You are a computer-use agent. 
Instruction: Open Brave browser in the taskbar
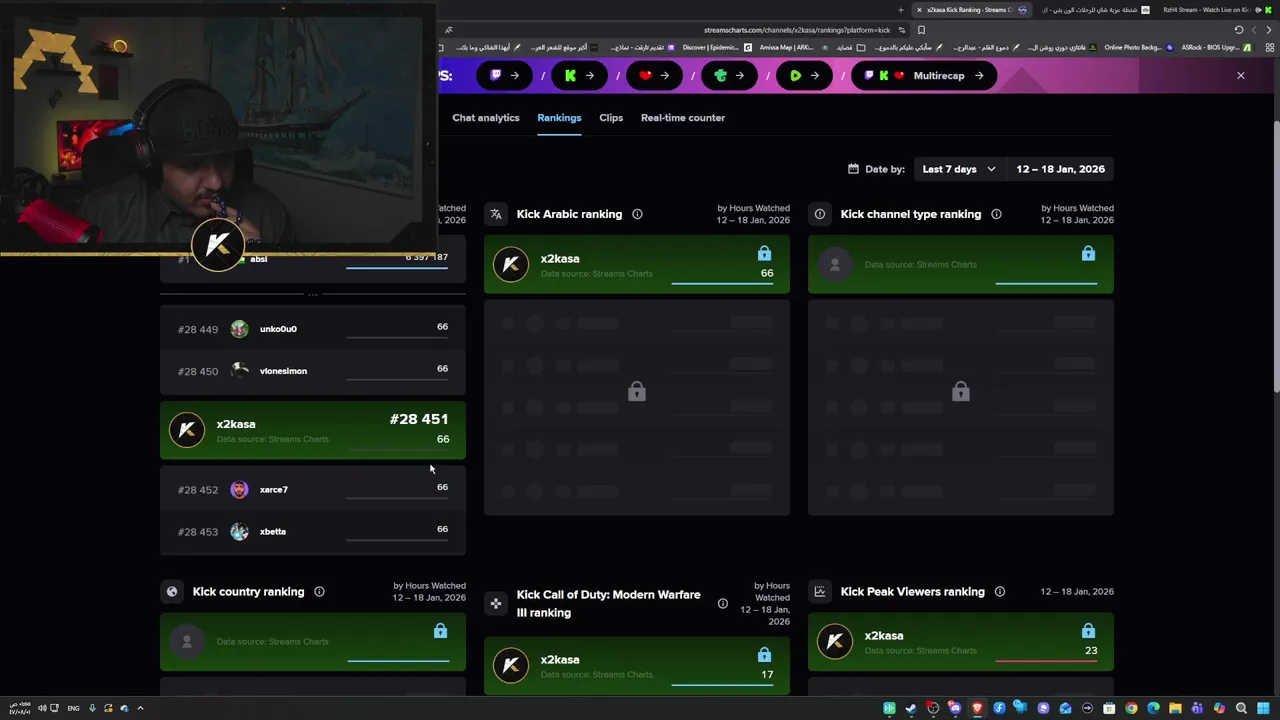(x=977, y=708)
